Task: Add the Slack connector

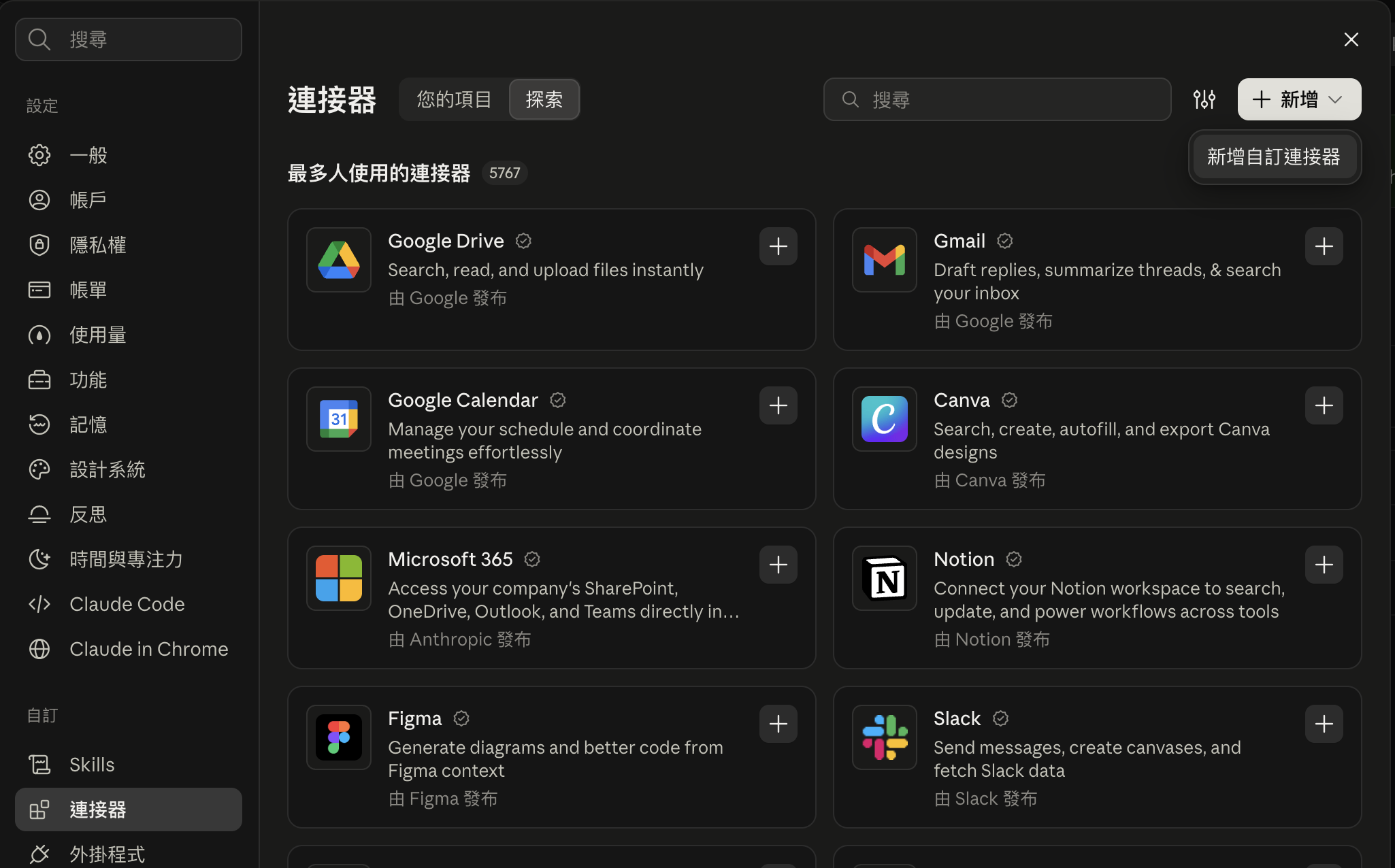Action: click(1324, 724)
